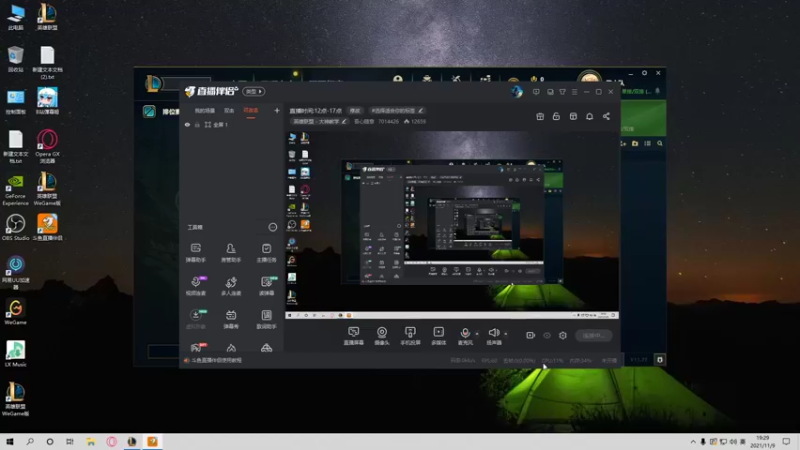Edit the stream tag selection field

[397, 111]
